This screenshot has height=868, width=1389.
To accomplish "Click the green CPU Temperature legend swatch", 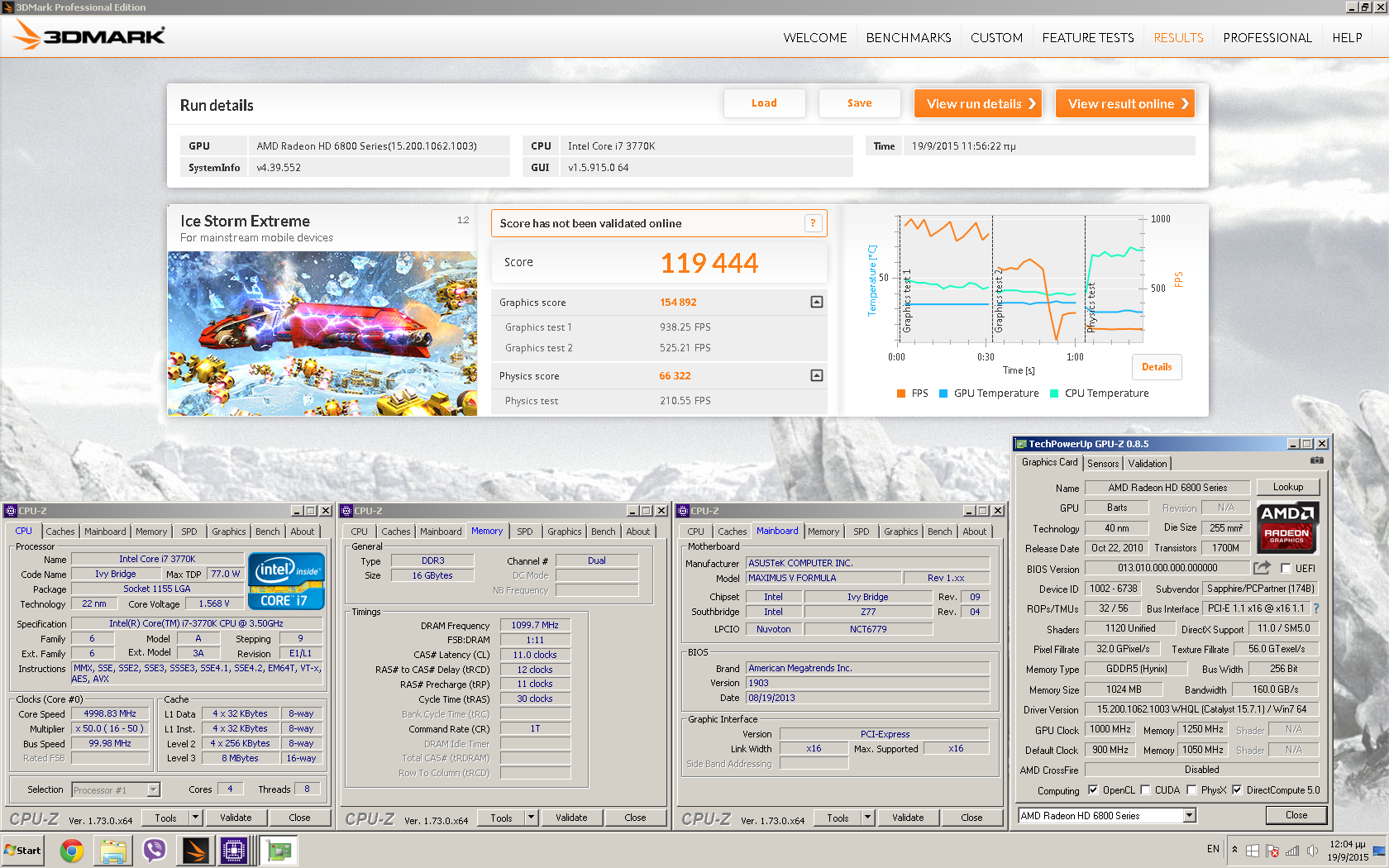I will click(1054, 393).
